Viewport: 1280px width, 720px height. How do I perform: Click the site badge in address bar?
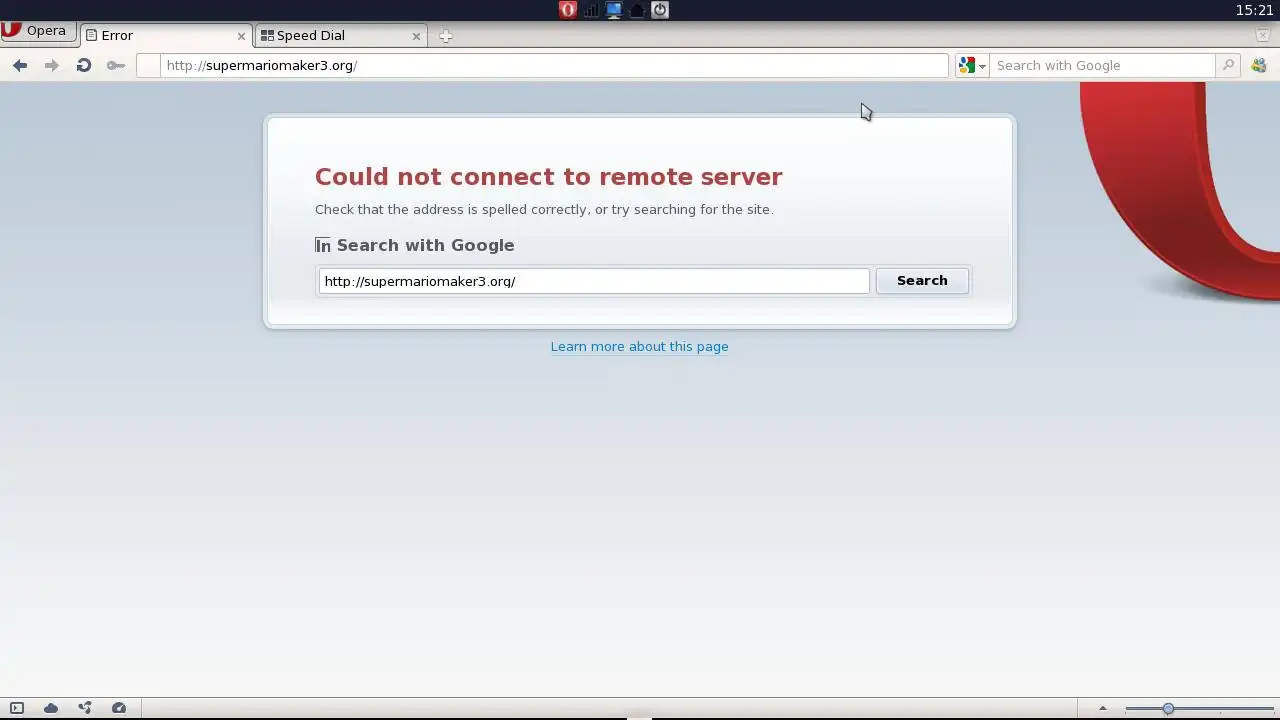click(148, 65)
